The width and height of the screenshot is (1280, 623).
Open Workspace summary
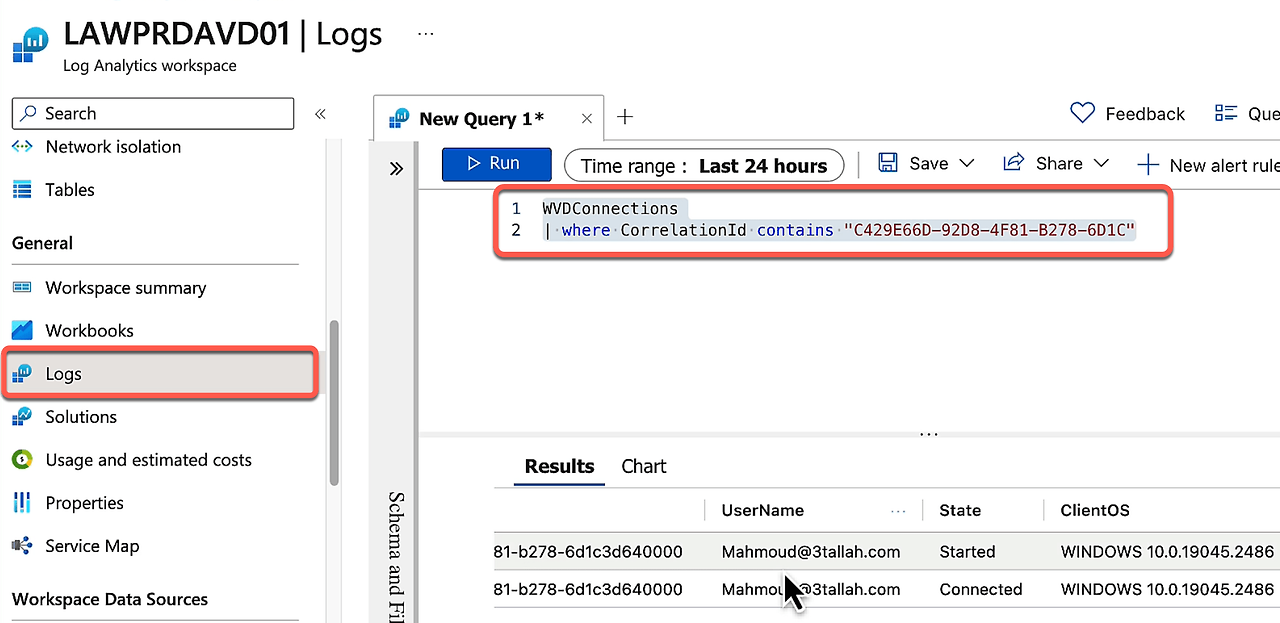click(126, 288)
